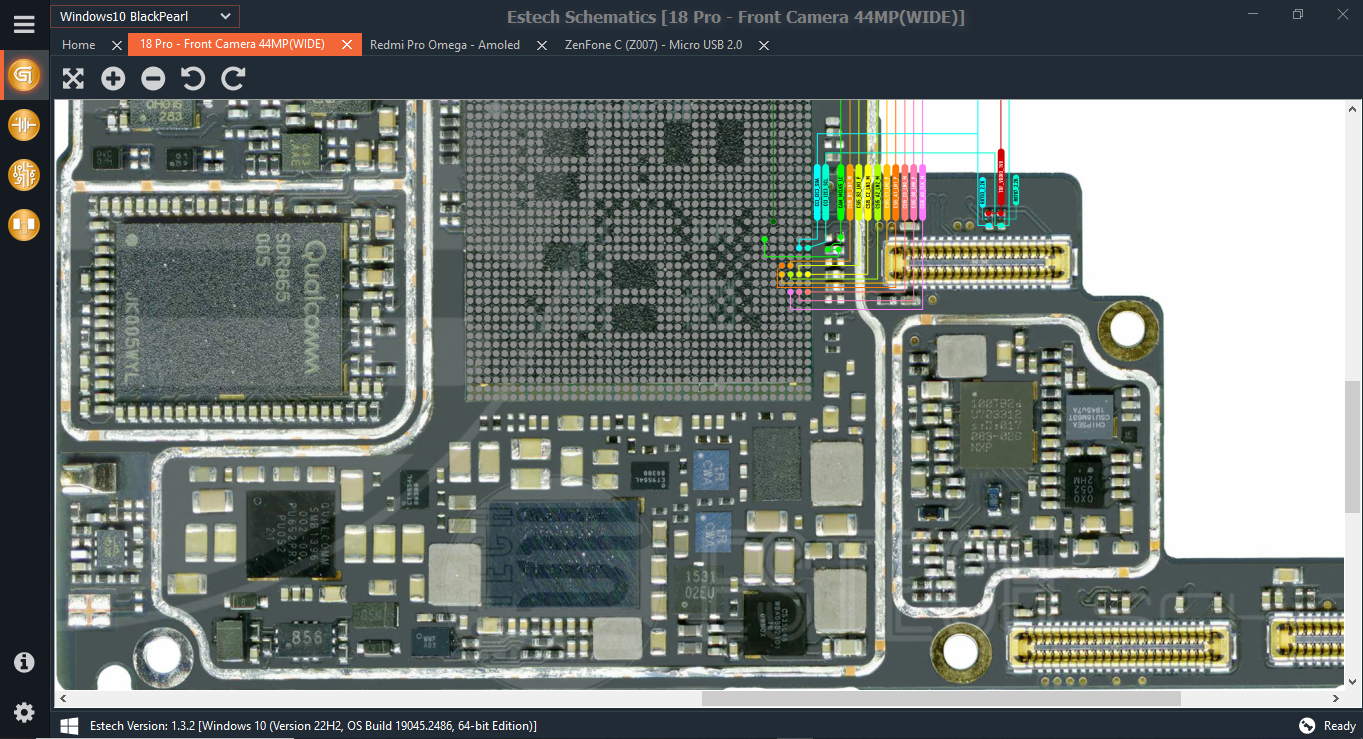1363x739 pixels.
Task: Zoom out of the board image
Action: pos(153,78)
